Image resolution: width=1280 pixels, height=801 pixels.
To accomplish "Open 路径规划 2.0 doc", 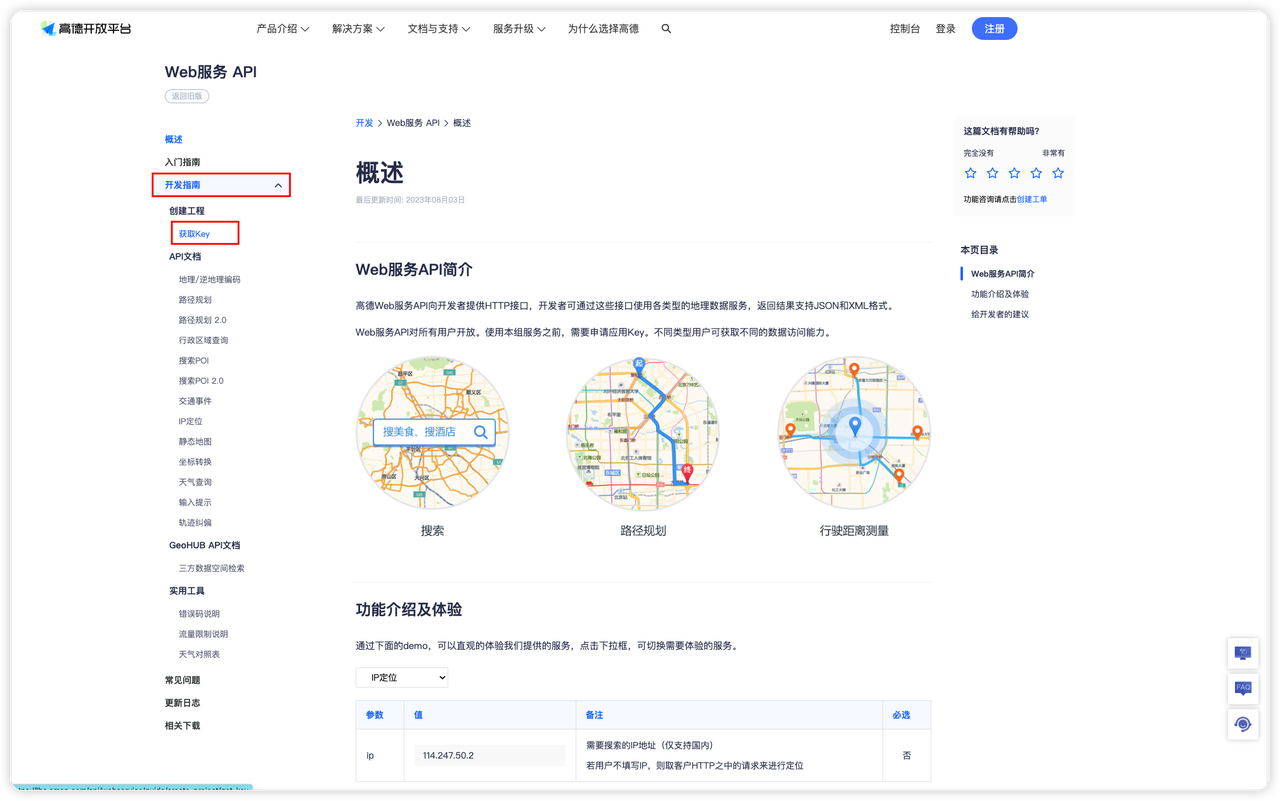I will click(x=203, y=320).
